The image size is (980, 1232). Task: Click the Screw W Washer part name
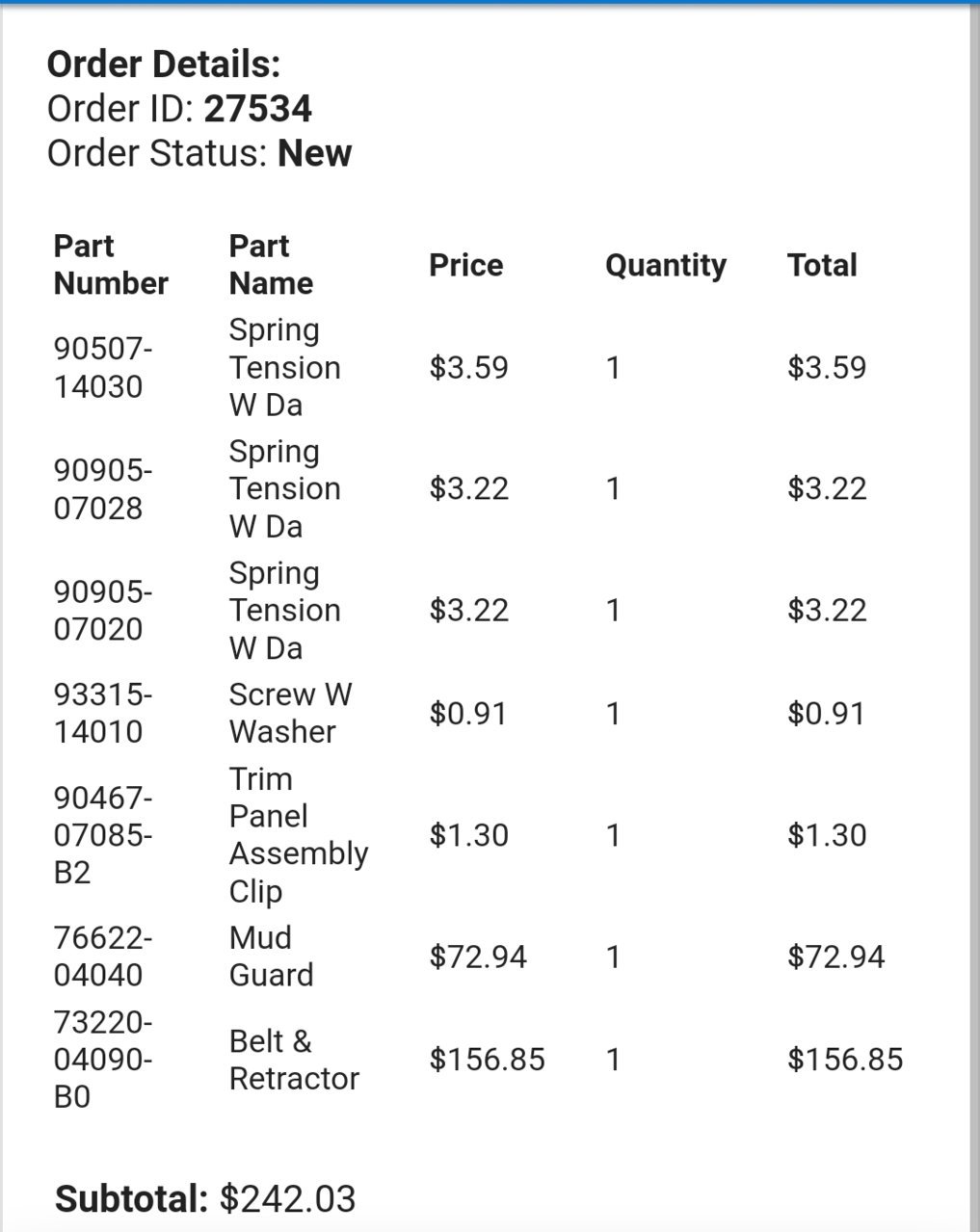pyautogui.click(x=290, y=714)
